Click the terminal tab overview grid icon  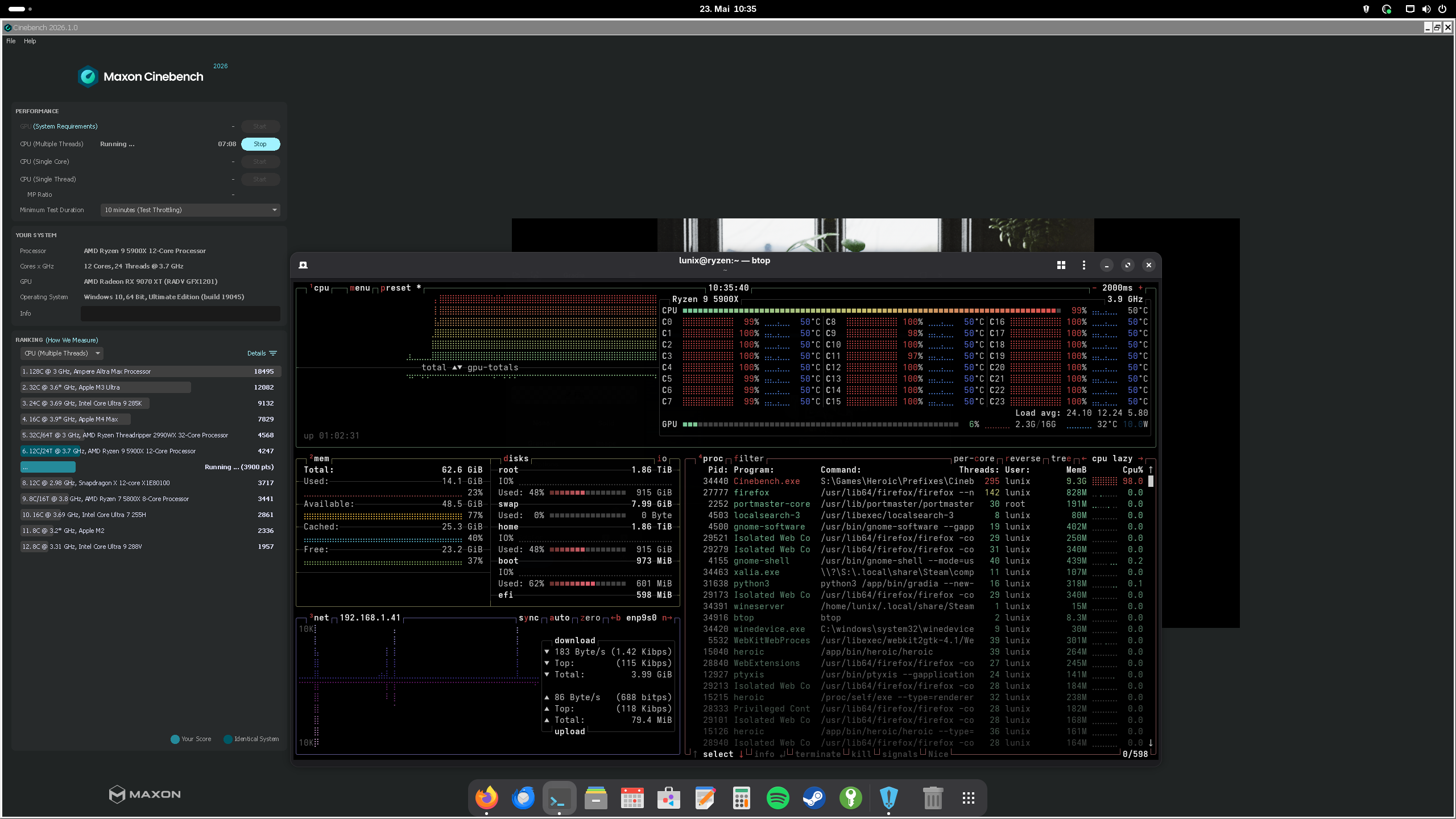pos(1061,265)
